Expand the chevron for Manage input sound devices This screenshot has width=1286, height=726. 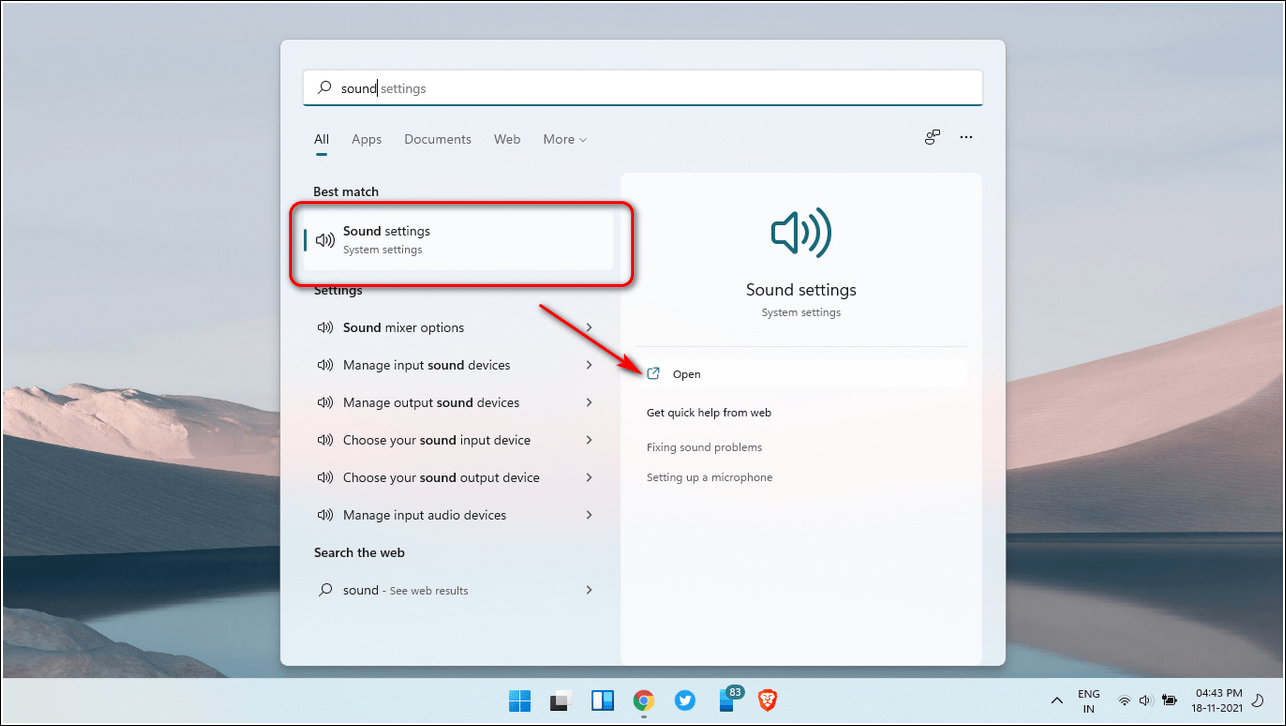click(589, 365)
